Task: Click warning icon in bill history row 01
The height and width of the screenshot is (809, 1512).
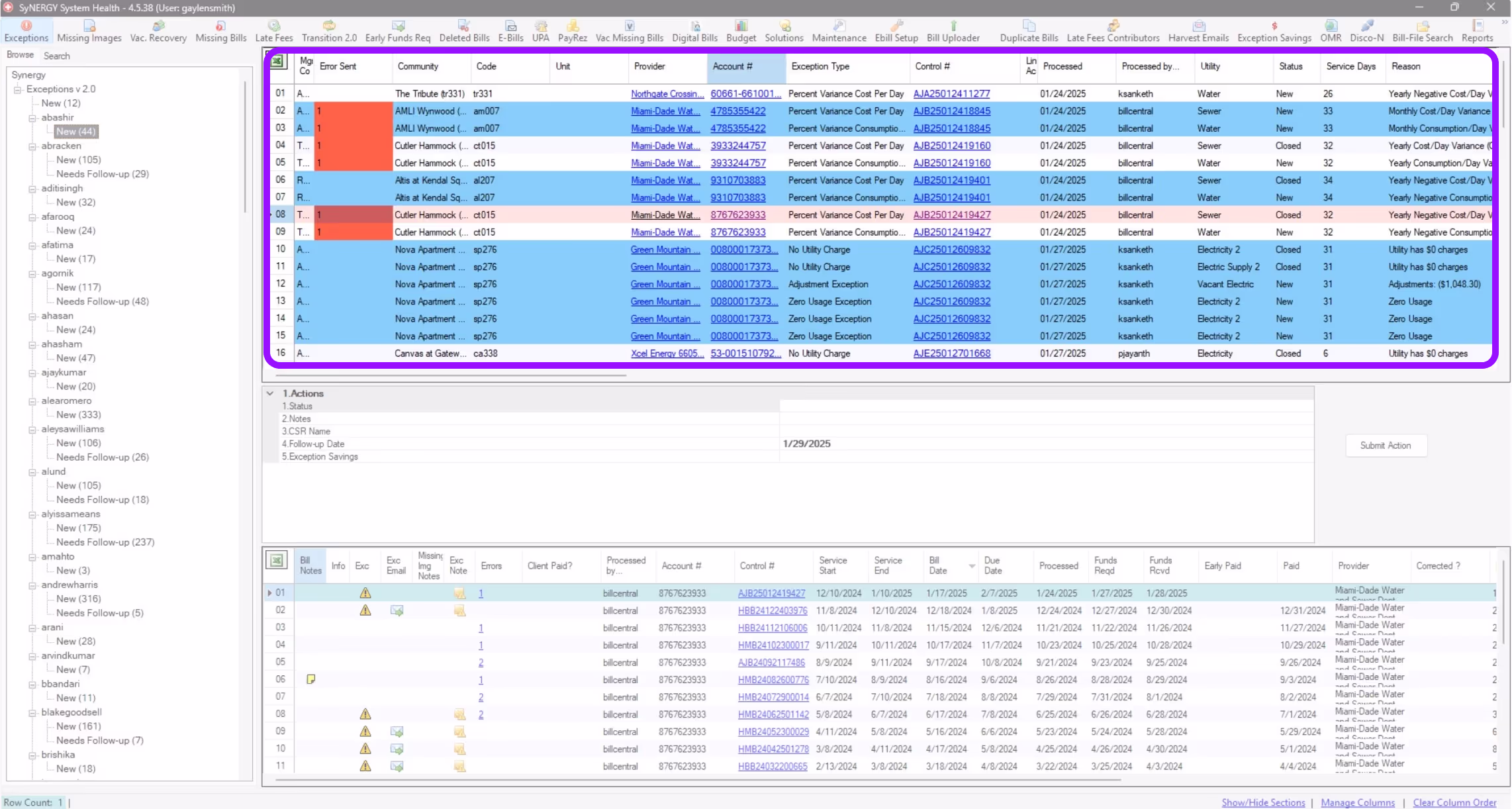Action: (x=365, y=593)
